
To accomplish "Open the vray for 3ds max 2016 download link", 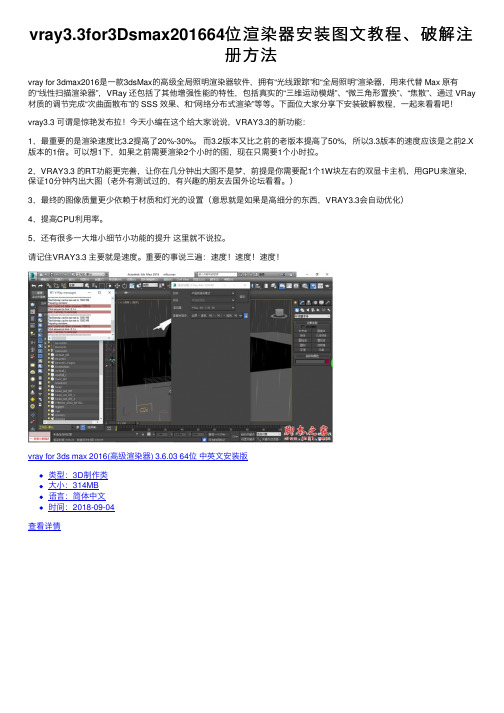I will point(138,456).
